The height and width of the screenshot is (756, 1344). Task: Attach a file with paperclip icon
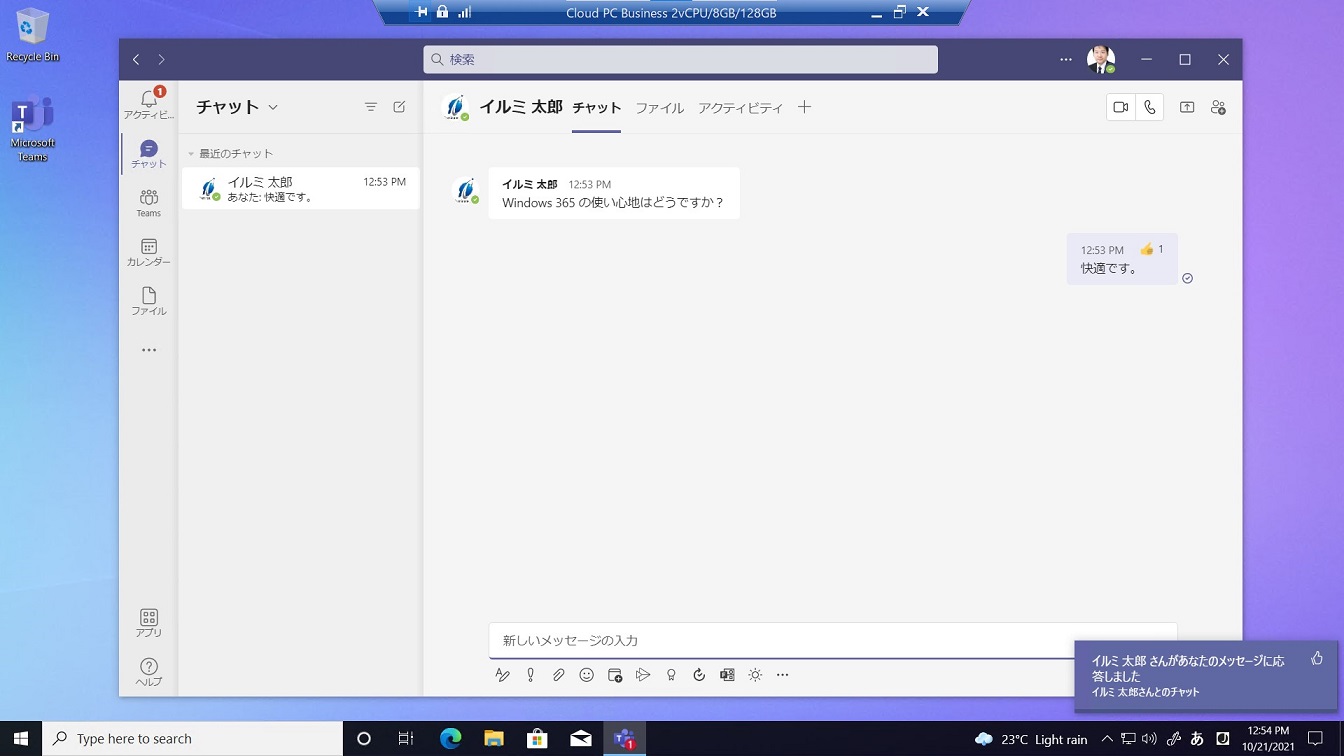(559, 675)
